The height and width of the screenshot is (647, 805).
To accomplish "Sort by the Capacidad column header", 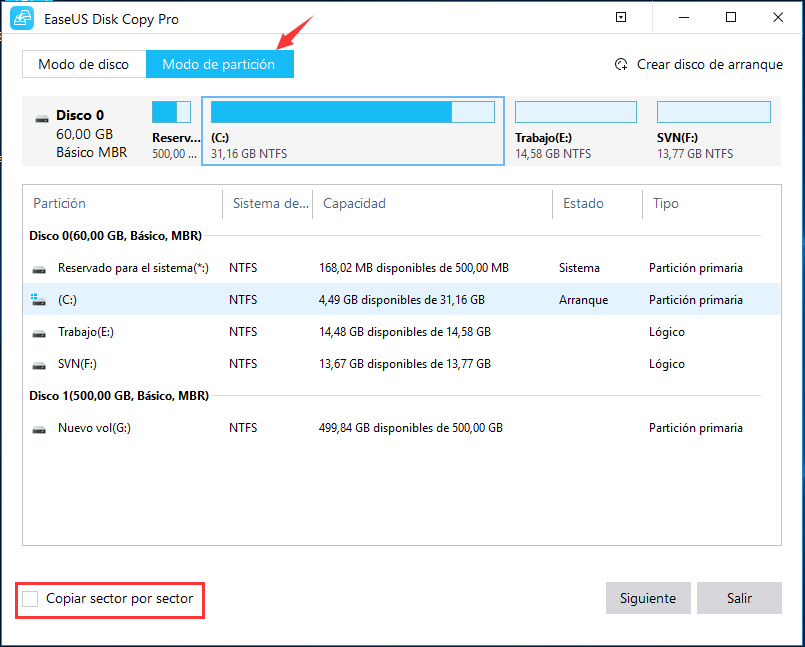I will point(354,203).
